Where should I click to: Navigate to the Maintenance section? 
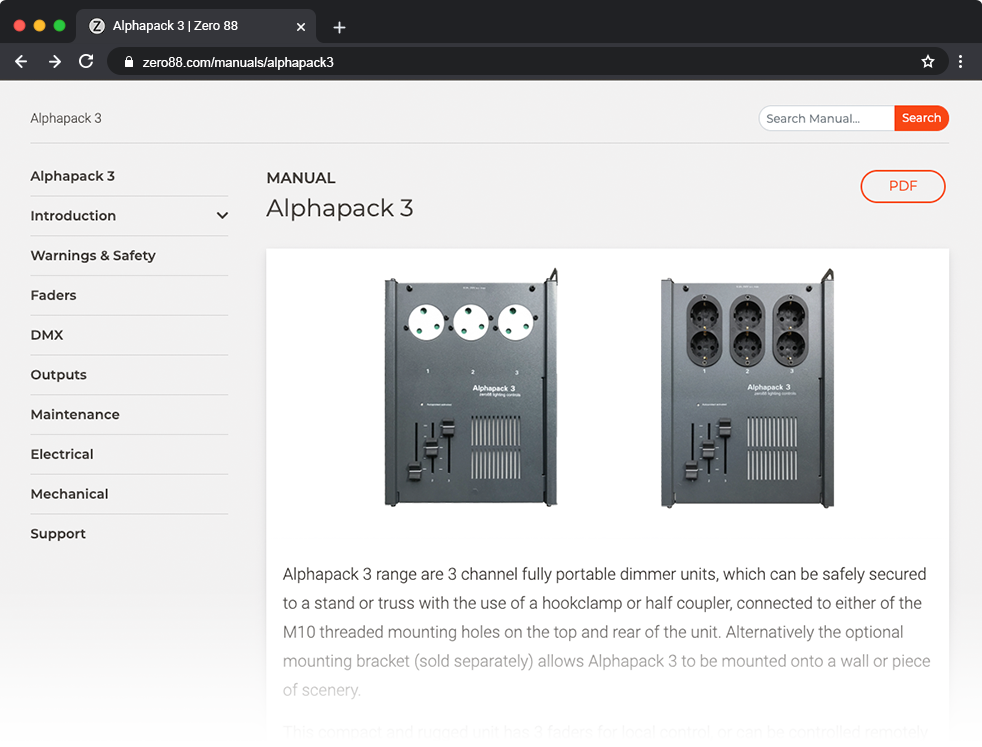click(75, 415)
